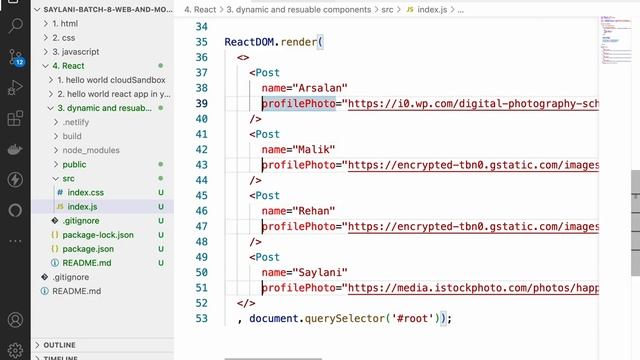Click breadcrumb '3. dynamic and resuable components'
640x360 pixels.
pyautogui.click(x=299, y=10)
